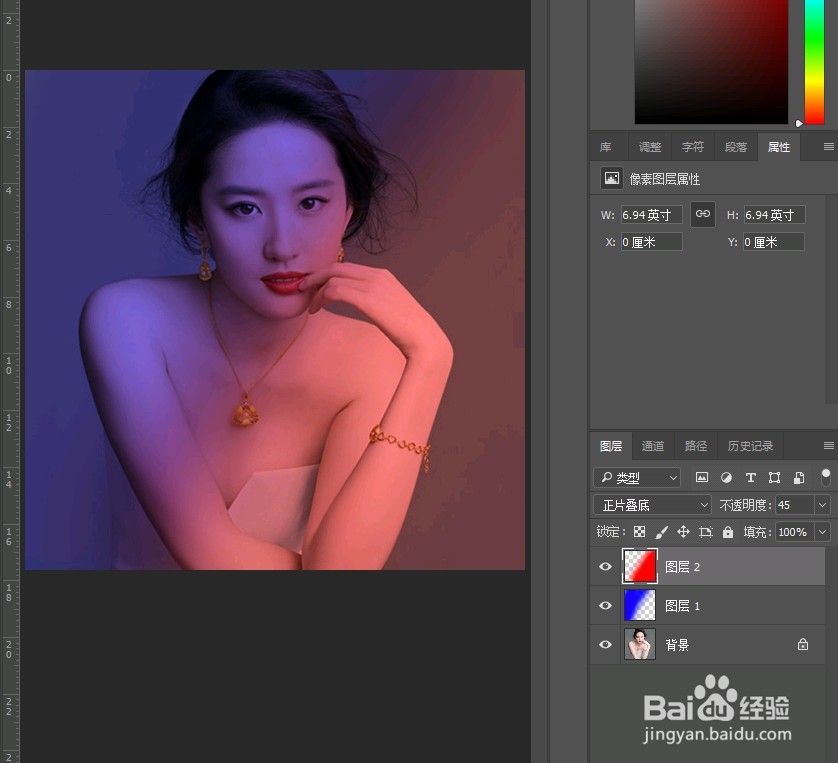Click the hue slider handle
838x763 pixels.
tap(799, 123)
